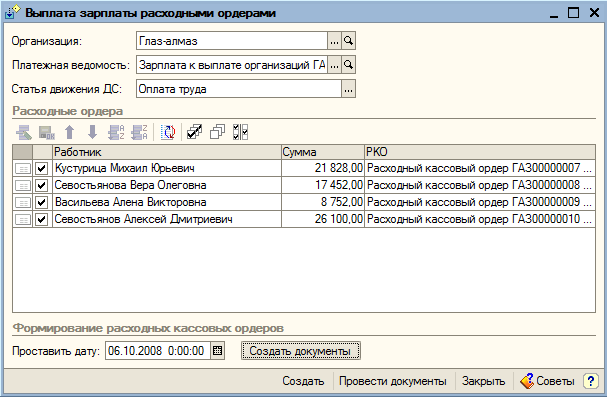Open selection list for Статья движения ДС
607x397 pixels.
point(348,89)
